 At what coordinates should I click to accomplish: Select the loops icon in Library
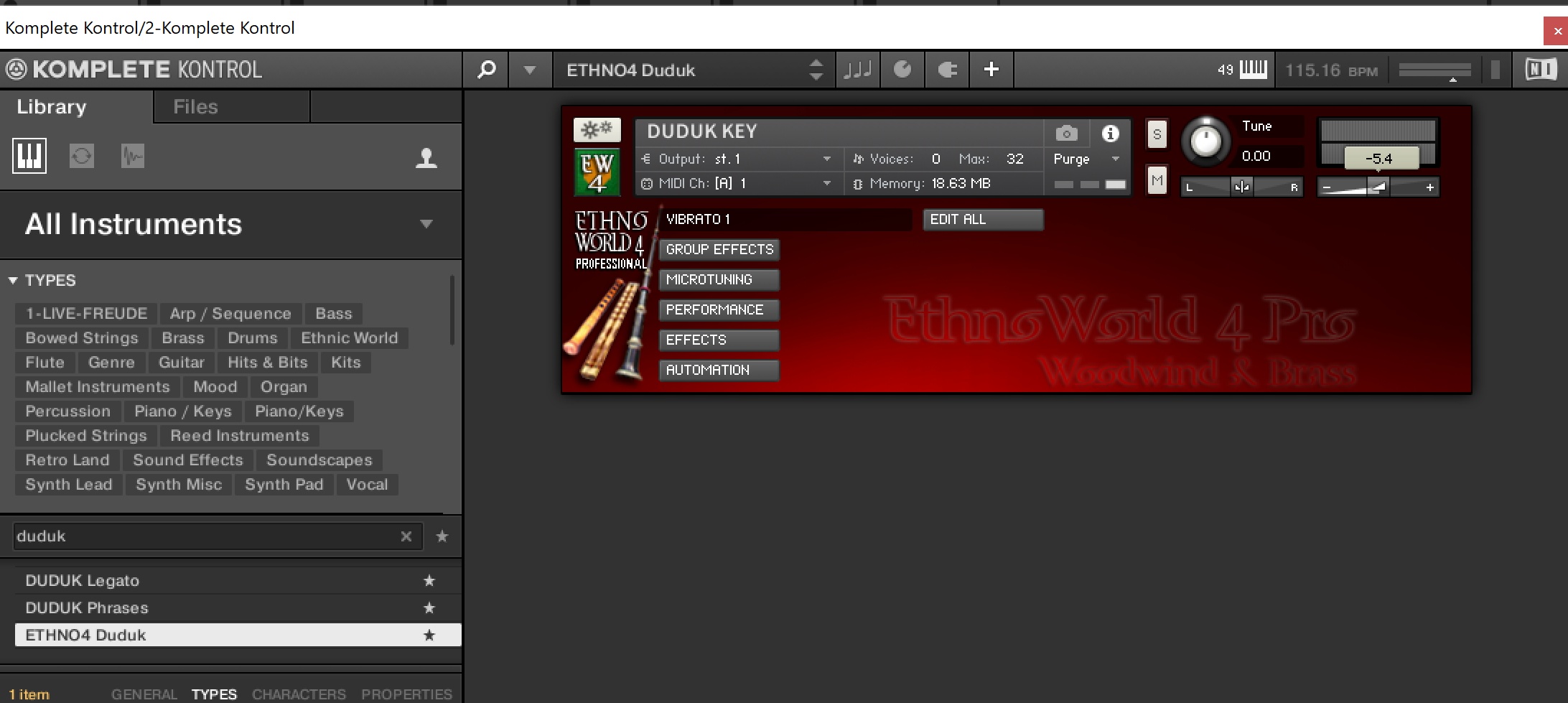click(82, 156)
